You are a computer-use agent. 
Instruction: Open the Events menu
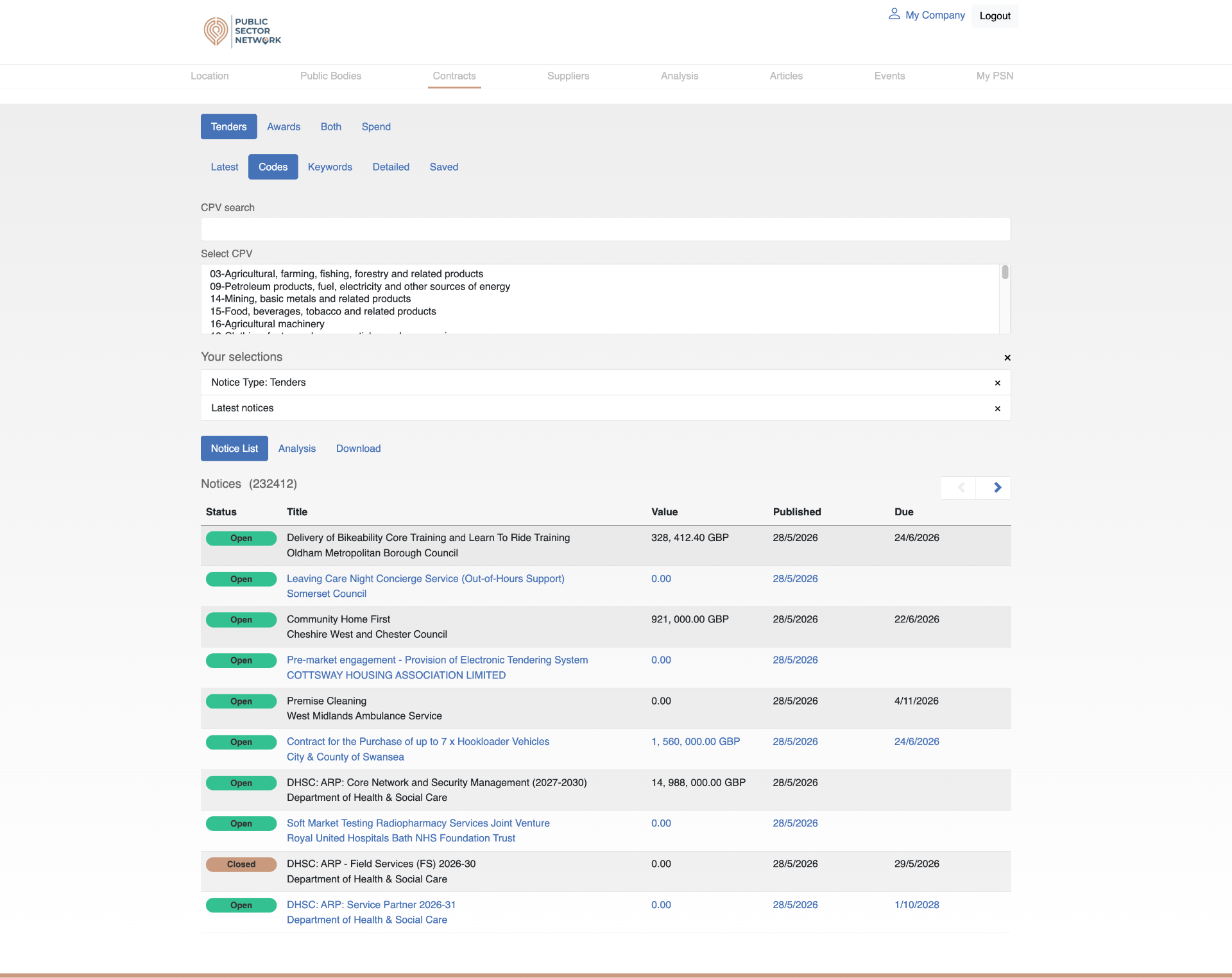890,76
